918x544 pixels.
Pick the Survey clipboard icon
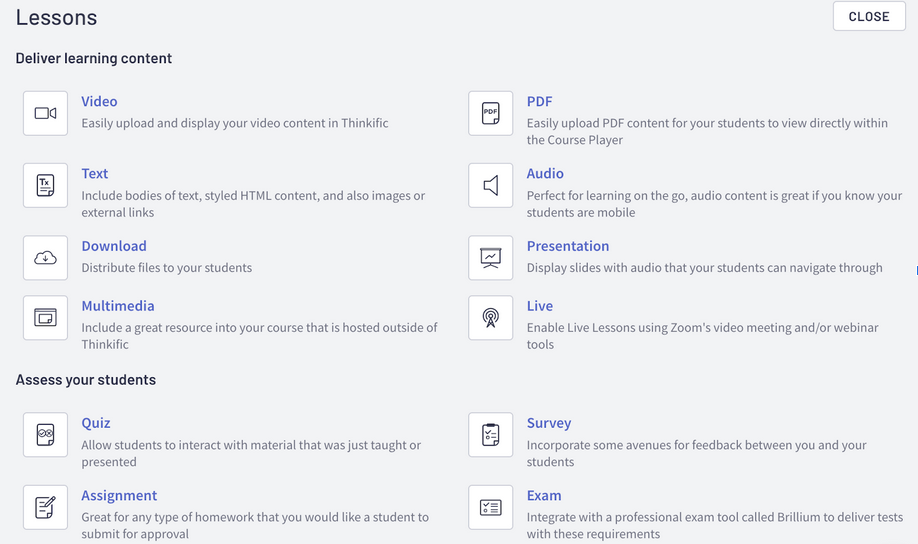pos(490,435)
